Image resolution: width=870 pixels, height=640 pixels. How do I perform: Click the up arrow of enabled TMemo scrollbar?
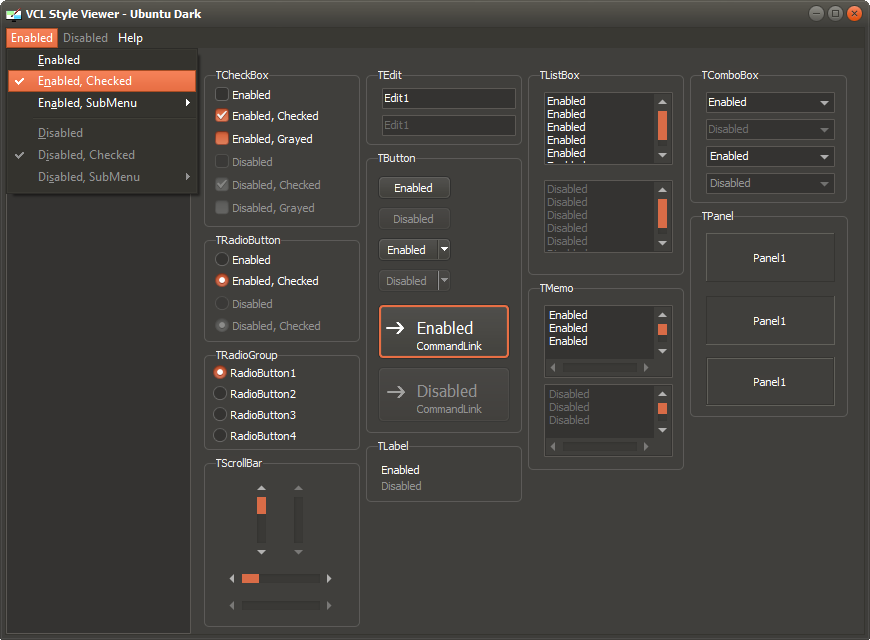[662, 315]
